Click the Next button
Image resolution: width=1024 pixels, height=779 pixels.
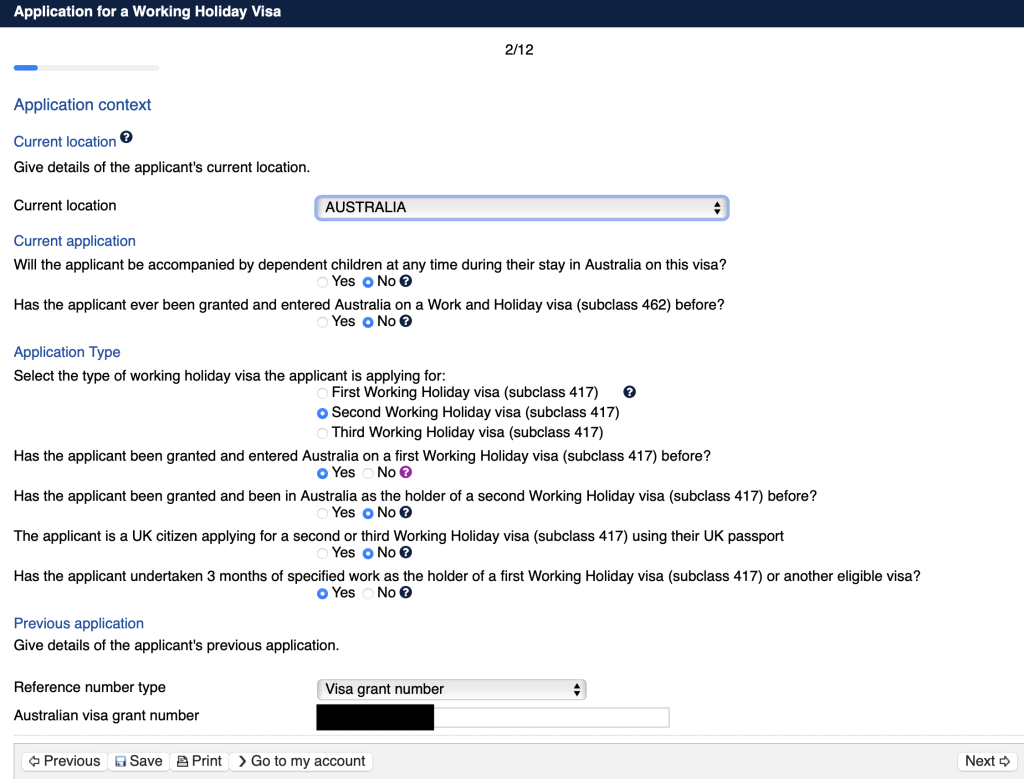[987, 761]
